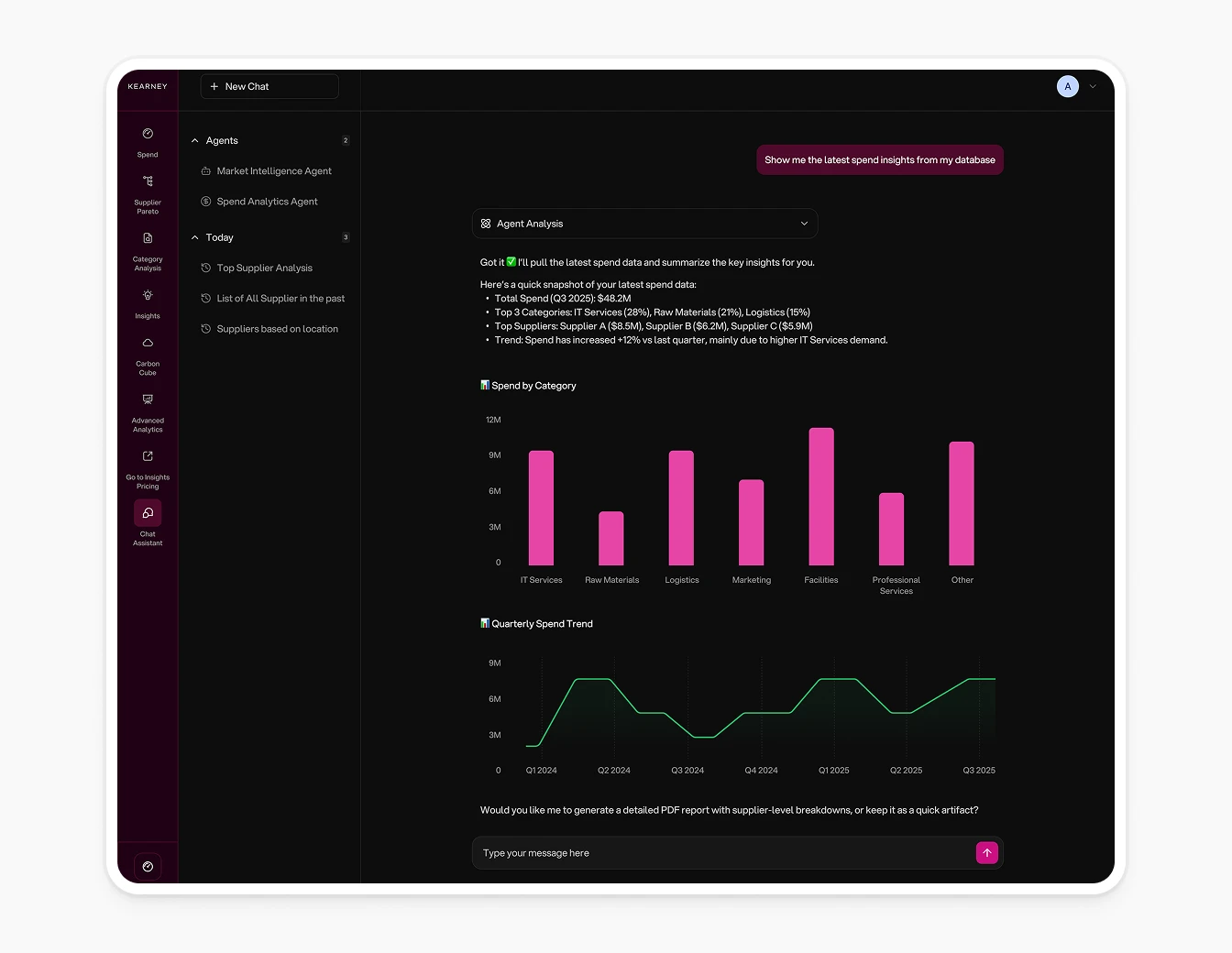
Task: Open Category Analysis section
Action: coord(148,239)
